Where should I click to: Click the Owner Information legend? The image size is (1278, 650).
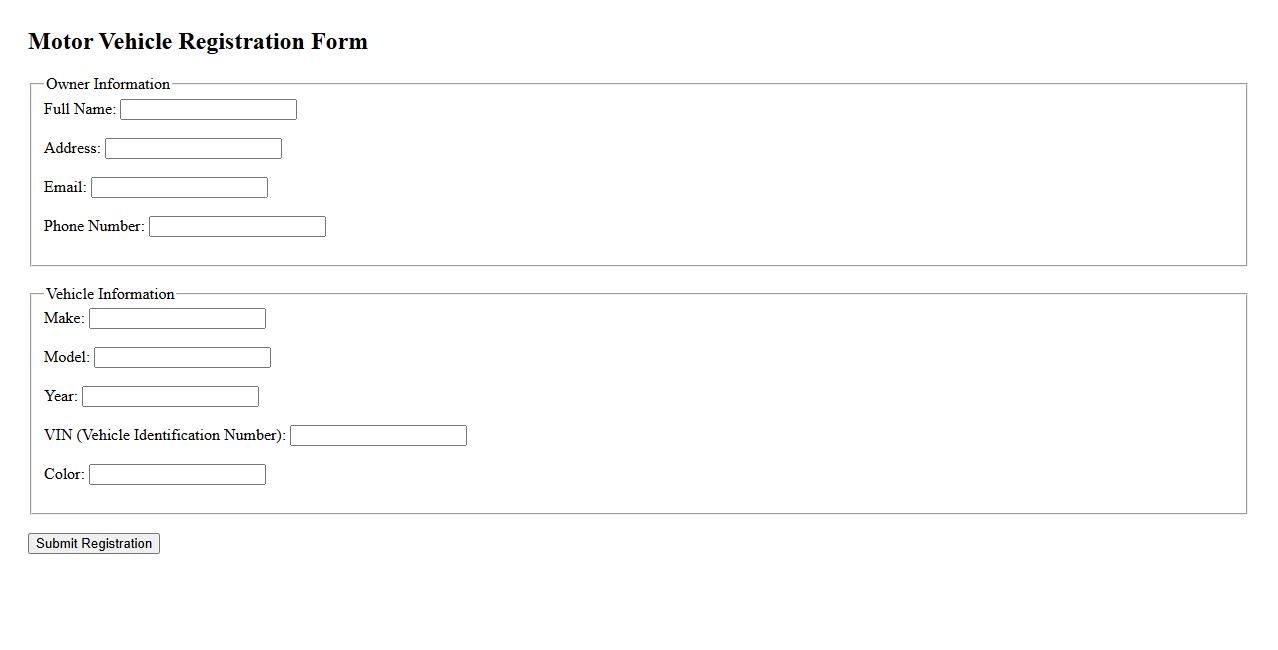(x=108, y=84)
